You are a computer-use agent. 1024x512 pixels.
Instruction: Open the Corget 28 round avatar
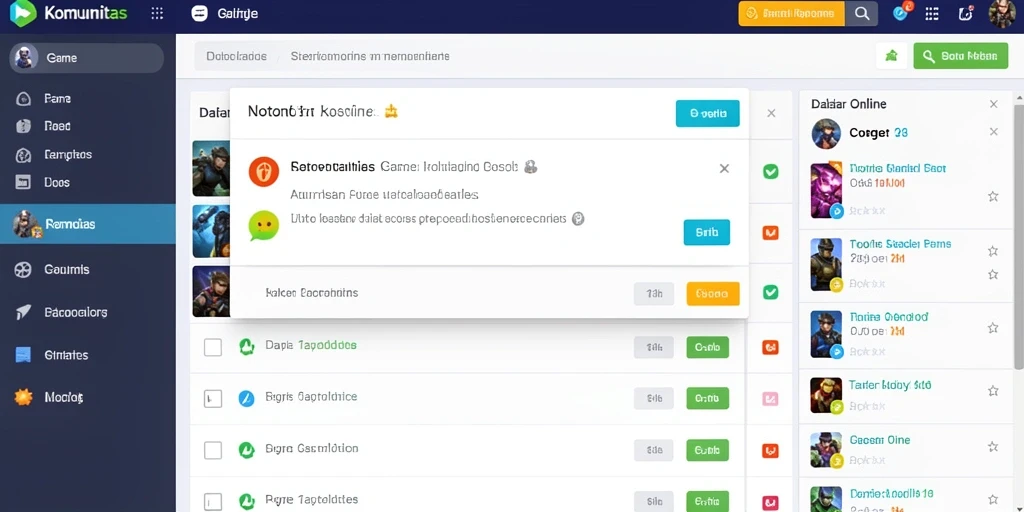[826, 134]
